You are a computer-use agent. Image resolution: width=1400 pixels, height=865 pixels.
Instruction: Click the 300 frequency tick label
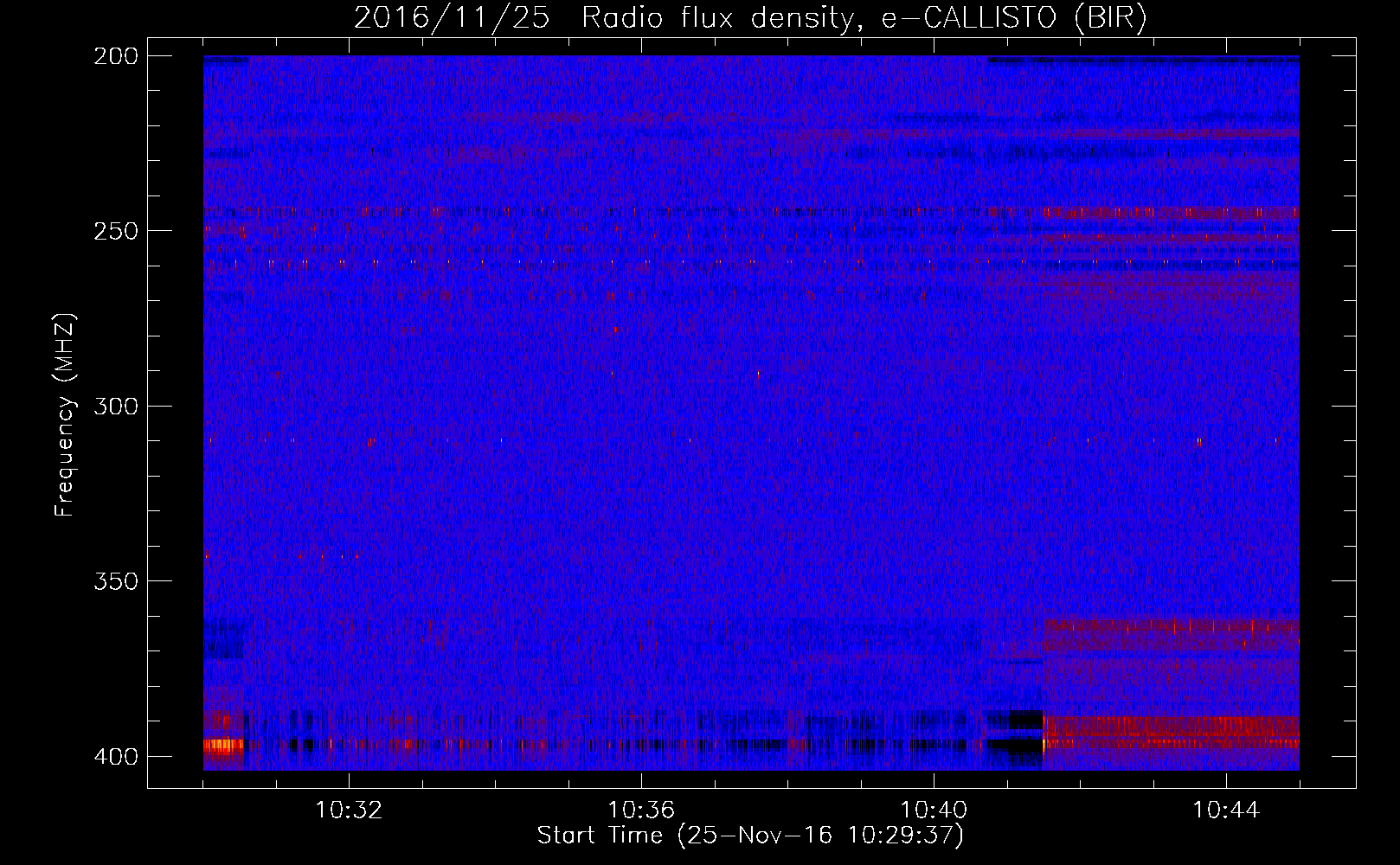tap(115, 407)
